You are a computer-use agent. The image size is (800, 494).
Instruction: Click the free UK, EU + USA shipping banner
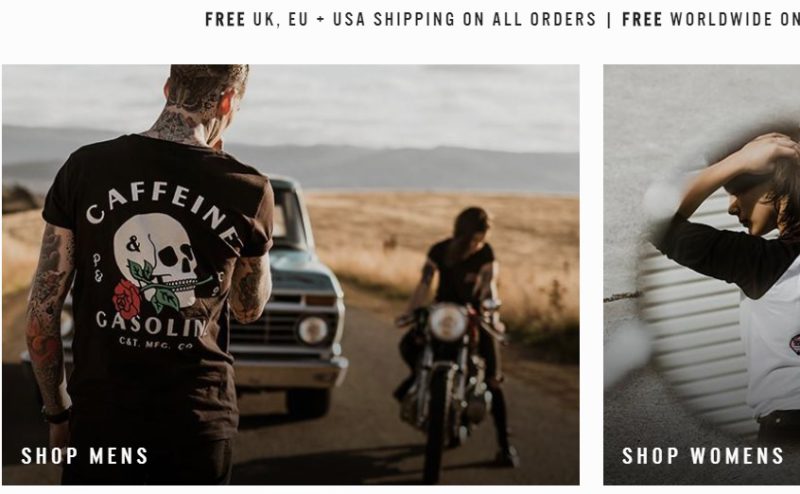[401, 19]
